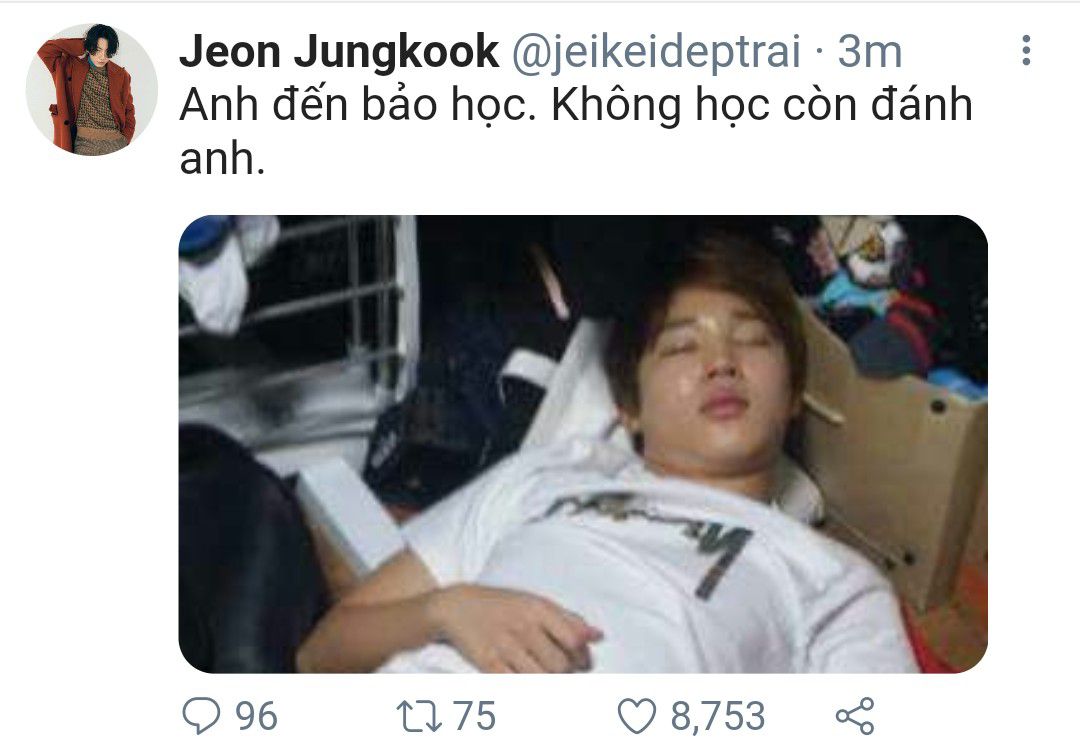View the 75 retweets count
This screenshot has width=1080, height=748.
pyautogui.click(x=474, y=716)
